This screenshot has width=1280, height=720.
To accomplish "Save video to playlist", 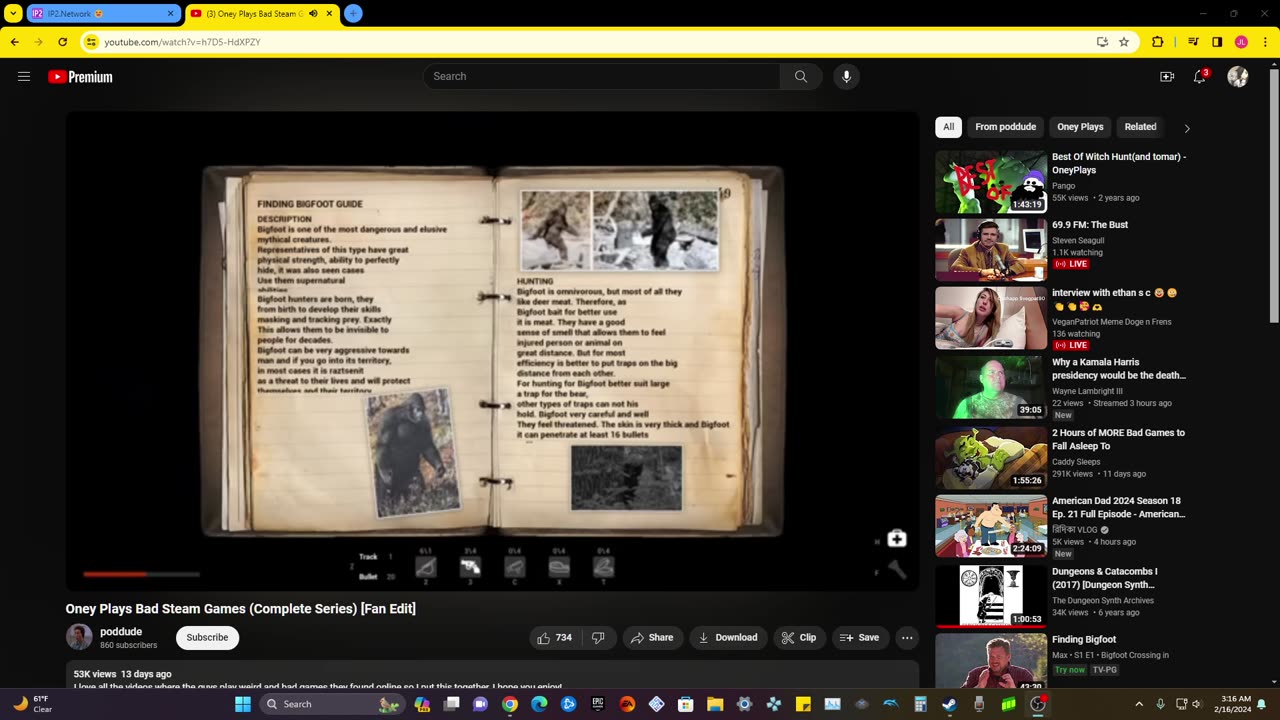I will (860, 638).
